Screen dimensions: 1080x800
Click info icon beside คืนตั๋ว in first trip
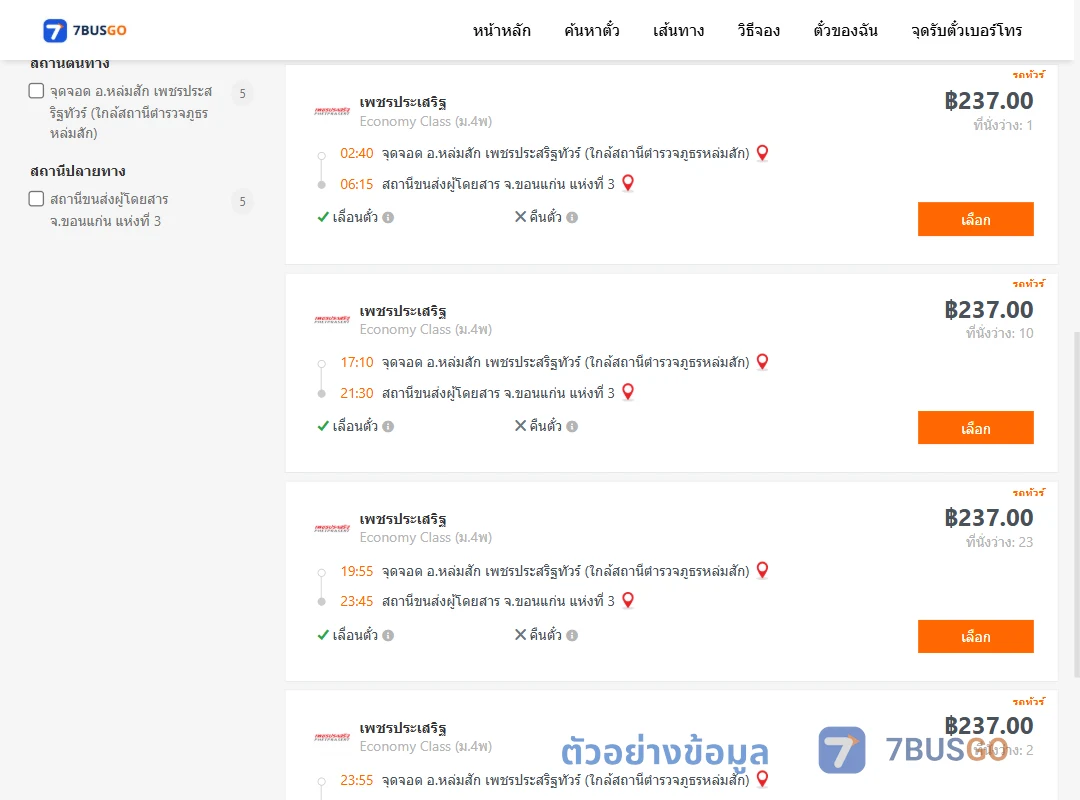click(572, 218)
